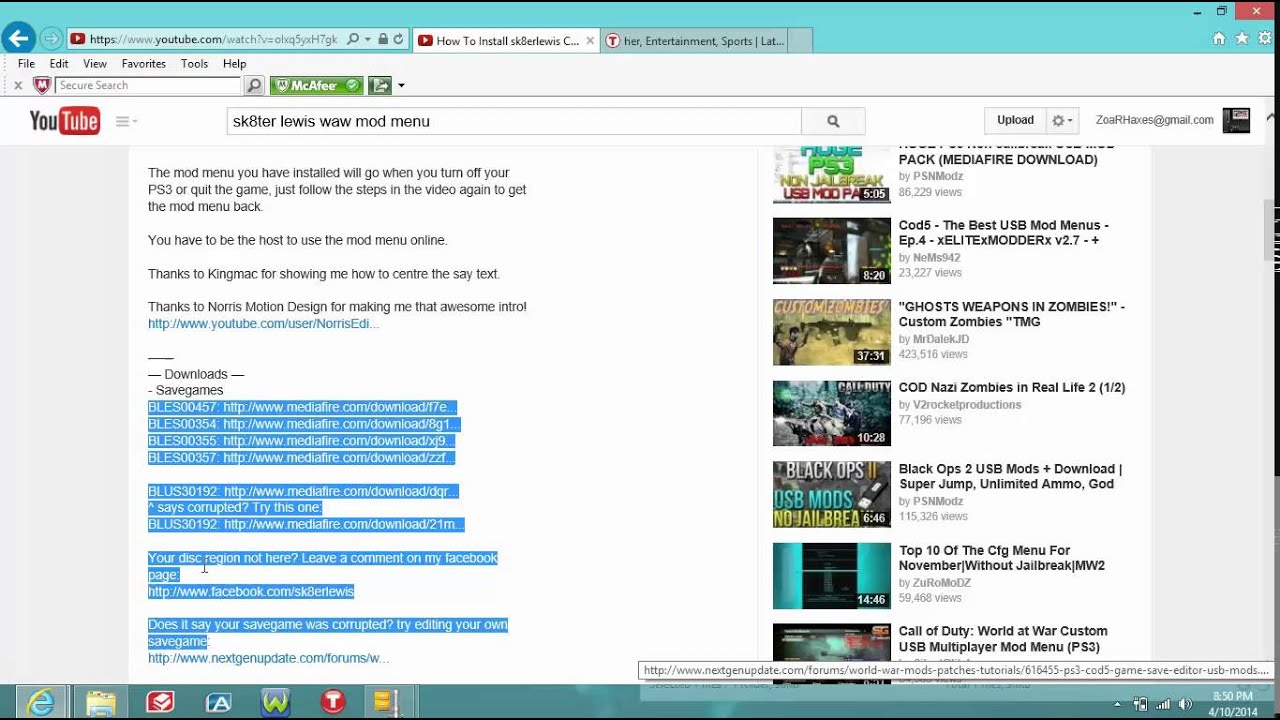Open the first BLUS30192 mediafire dqr link
Screen dimensions: 1280x720
pyautogui.click(x=341, y=491)
